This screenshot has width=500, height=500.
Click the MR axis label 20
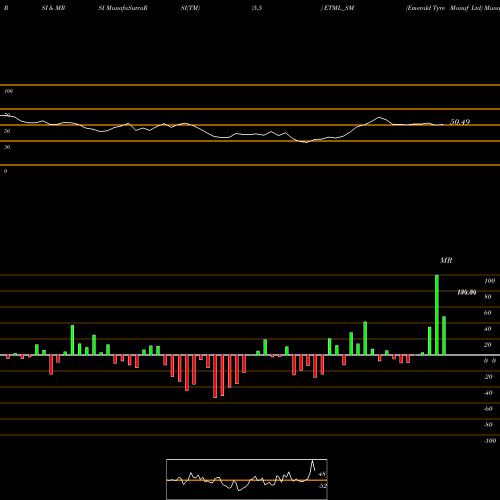(x=488, y=345)
